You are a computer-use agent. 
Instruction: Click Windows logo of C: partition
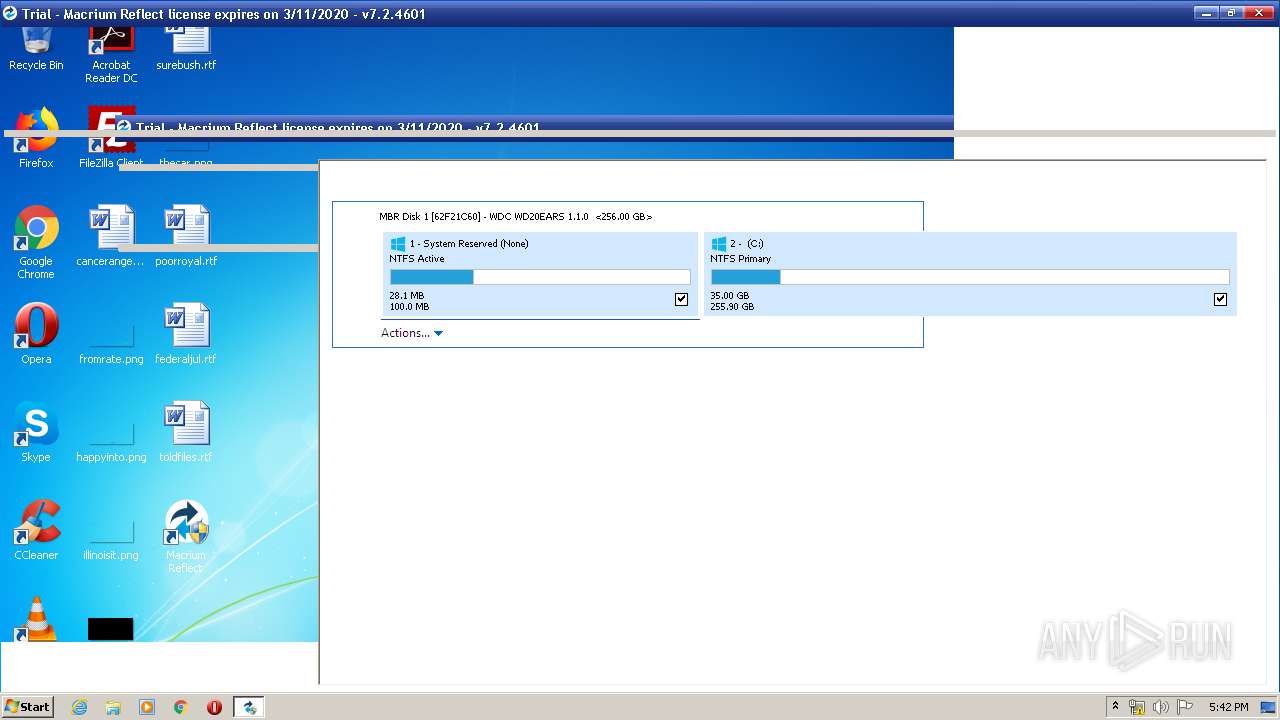click(718, 243)
